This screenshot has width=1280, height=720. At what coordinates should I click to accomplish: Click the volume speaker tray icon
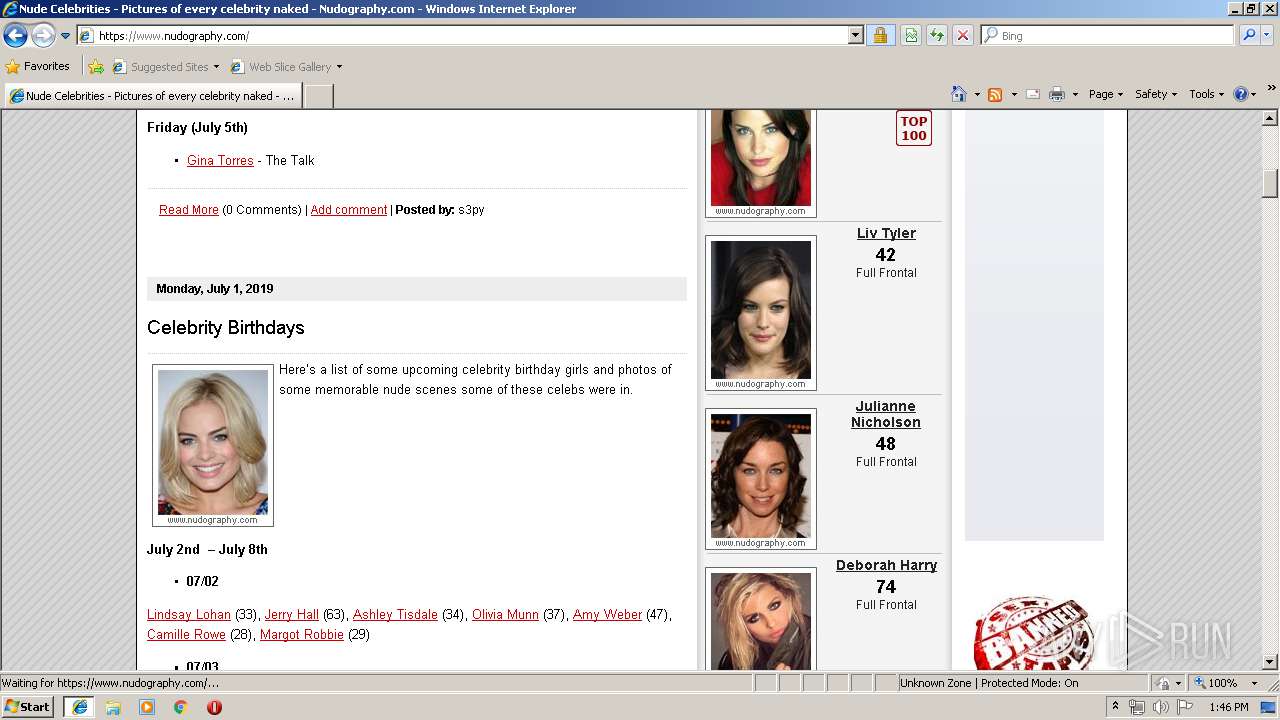click(x=1160, y=707)
